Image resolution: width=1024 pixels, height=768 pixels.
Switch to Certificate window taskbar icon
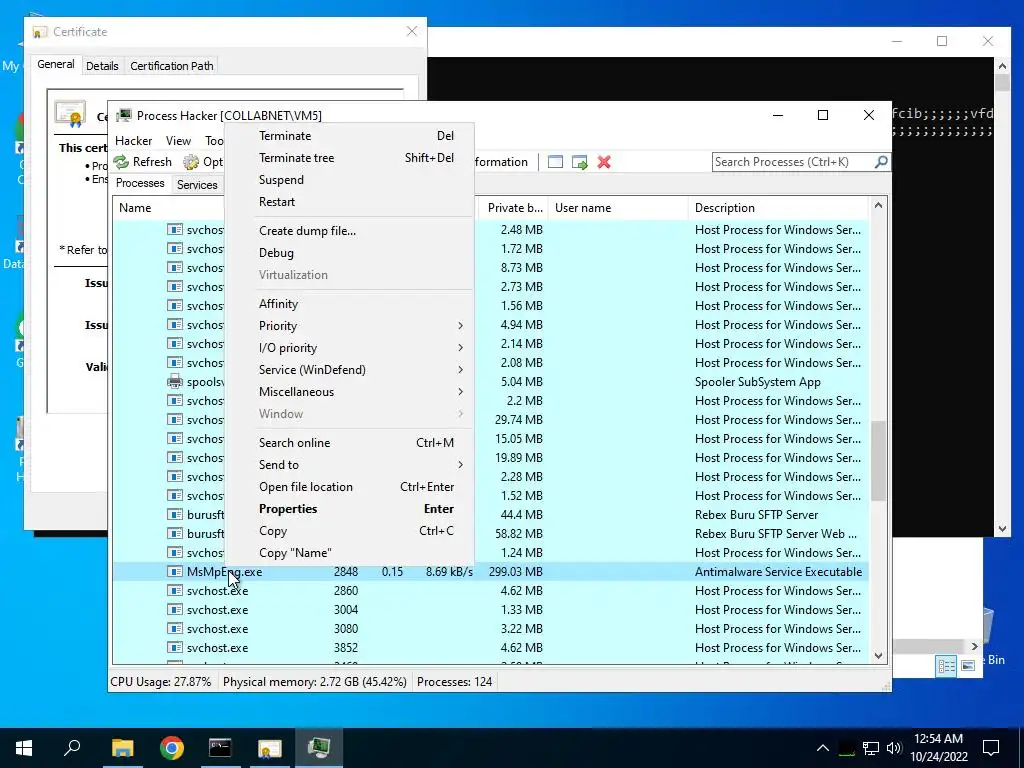pos(269,748)
